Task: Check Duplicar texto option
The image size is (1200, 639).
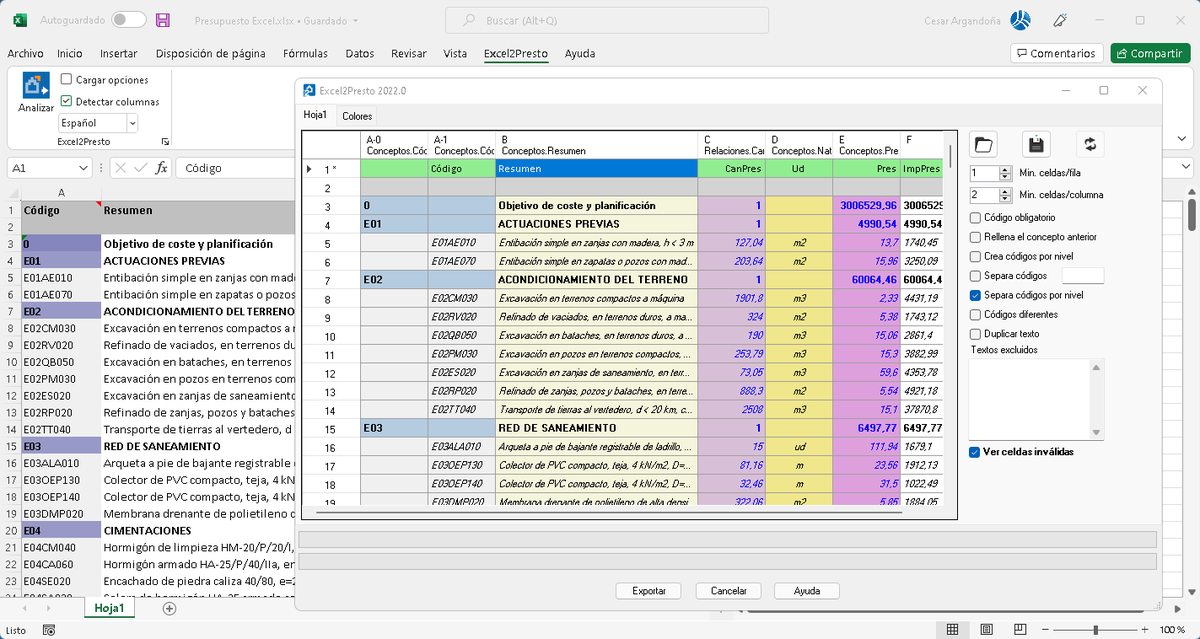Action: click(x=975, y=334)
